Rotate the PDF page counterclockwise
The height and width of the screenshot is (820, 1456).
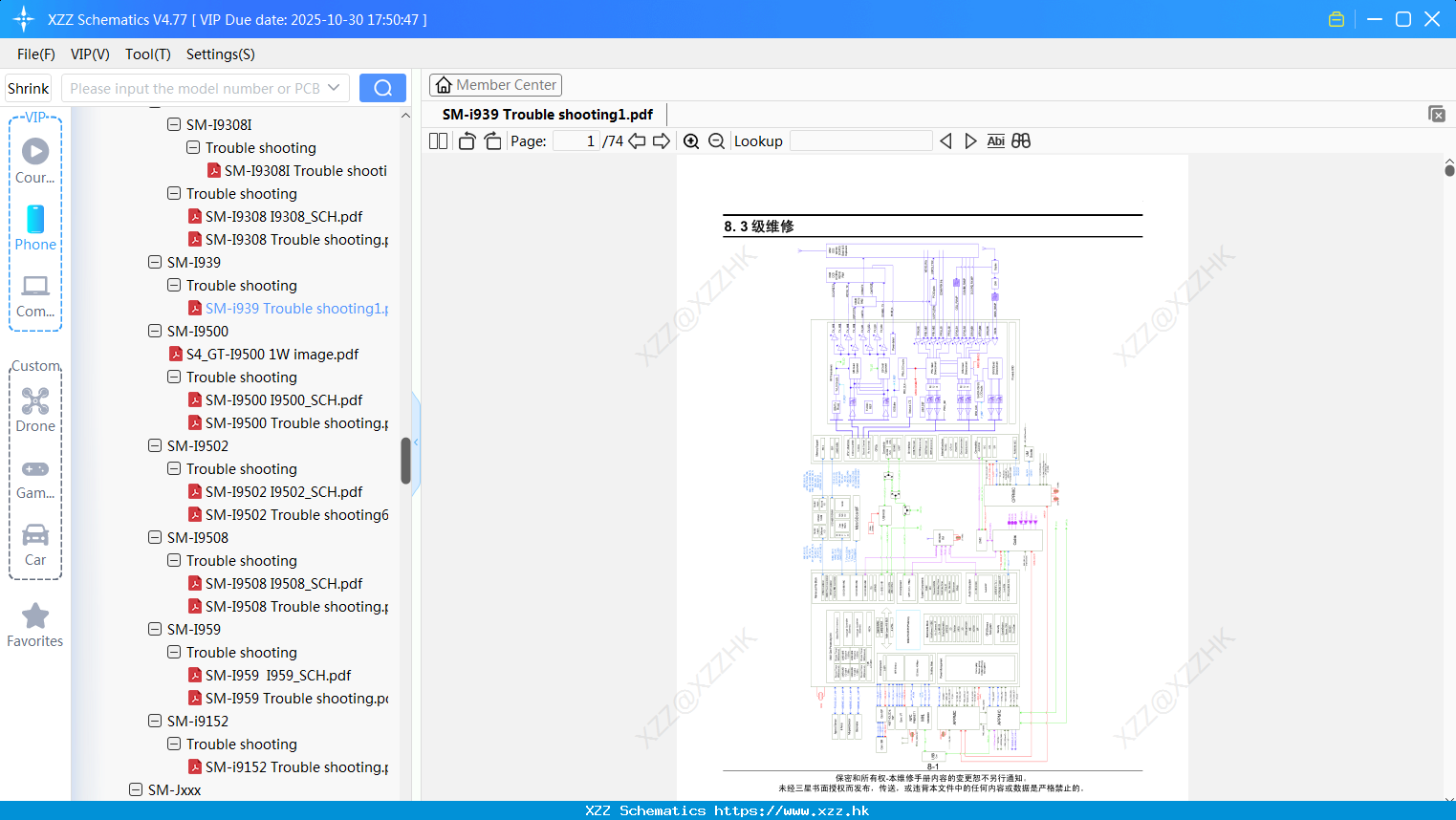[467, 140]
